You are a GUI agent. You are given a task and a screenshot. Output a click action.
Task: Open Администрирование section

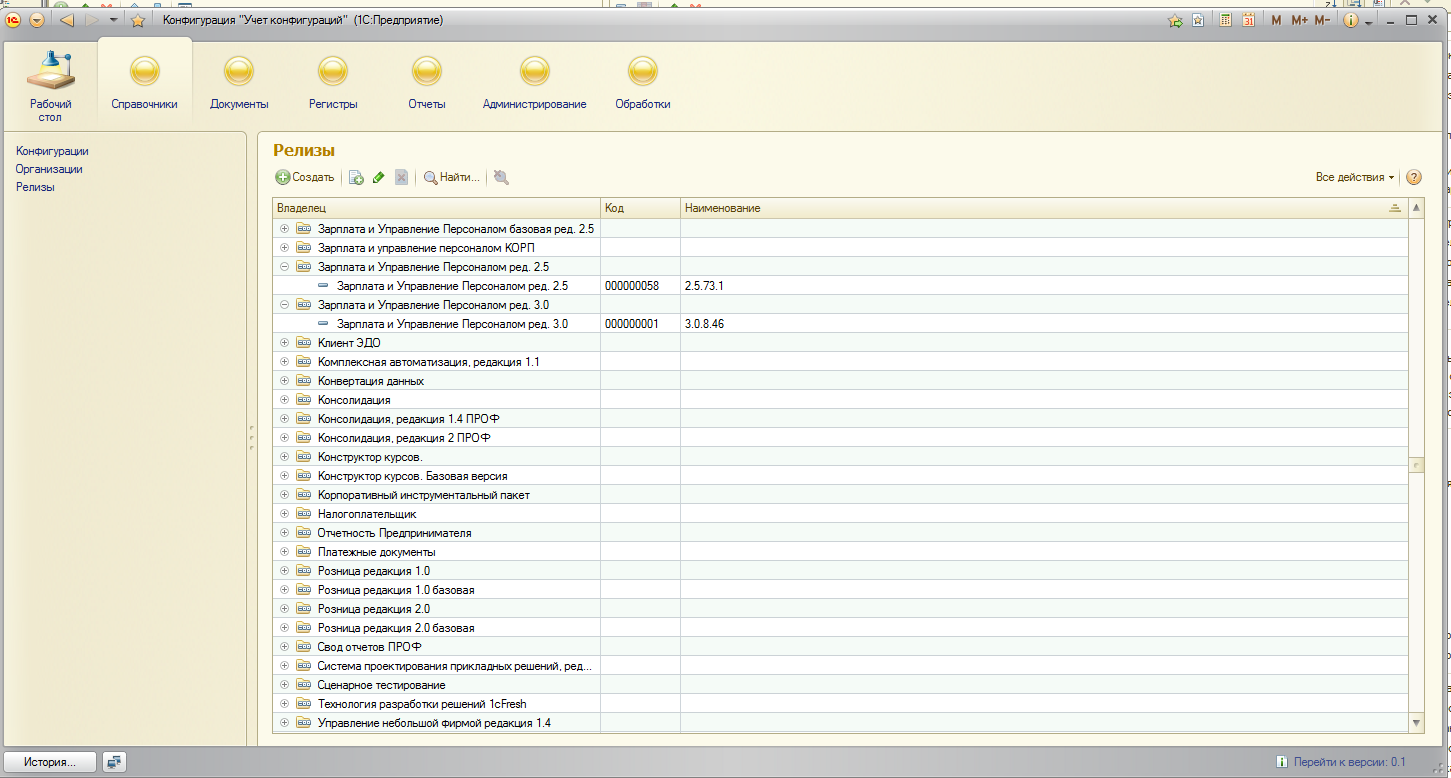point(535,83)
